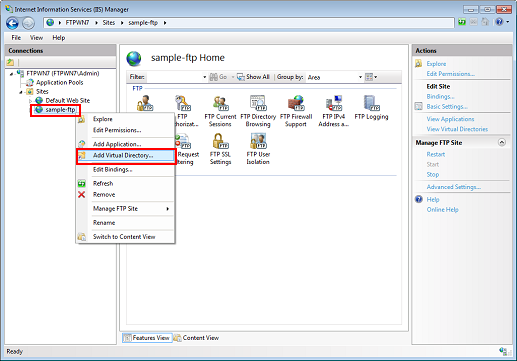This screenshot has width=517, height=361.
Task: Open FTP Firewall Support icon
Action: pyautogui.click(x=296, y=111)
